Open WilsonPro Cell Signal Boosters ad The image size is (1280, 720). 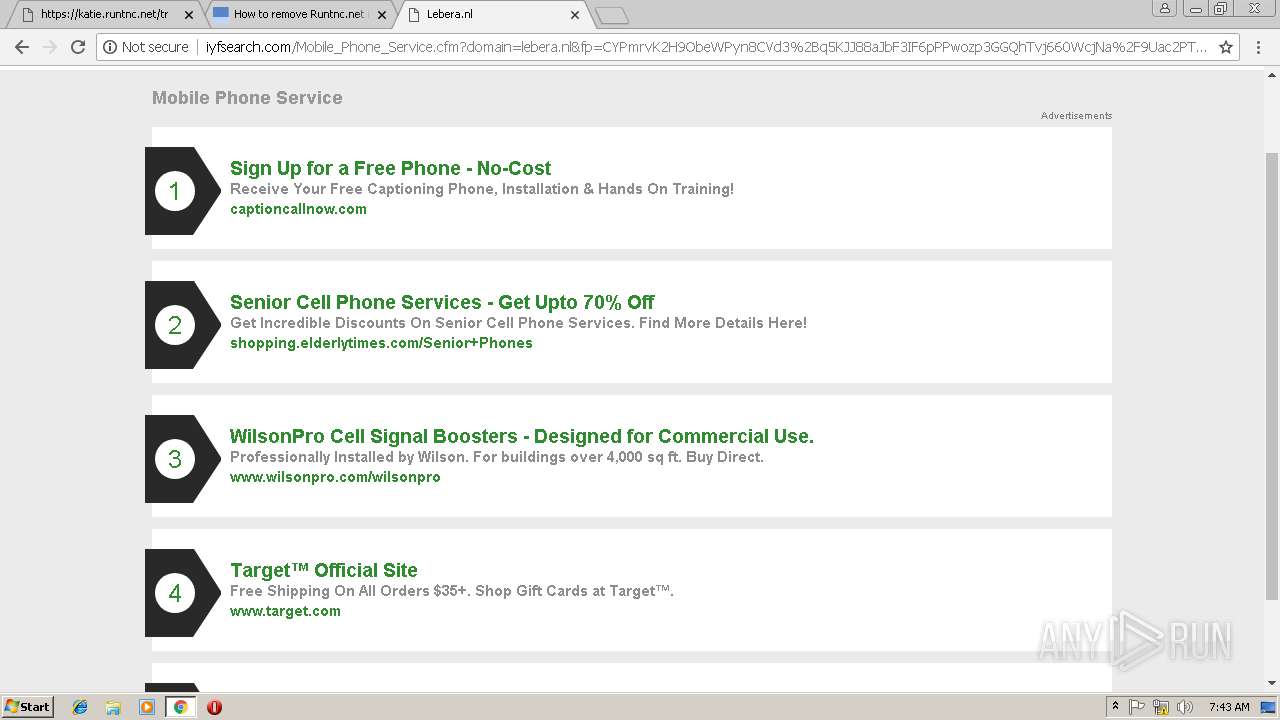click(x=522, y=436)
